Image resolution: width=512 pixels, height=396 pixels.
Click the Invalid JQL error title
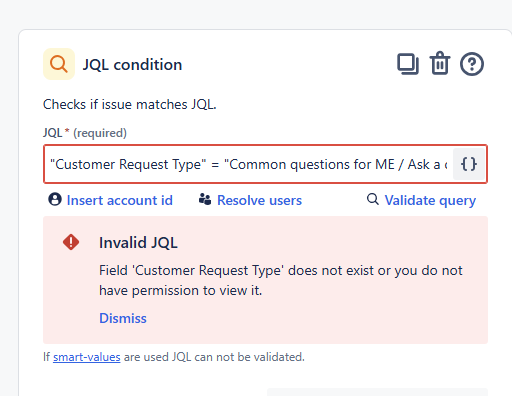[138, 242]
